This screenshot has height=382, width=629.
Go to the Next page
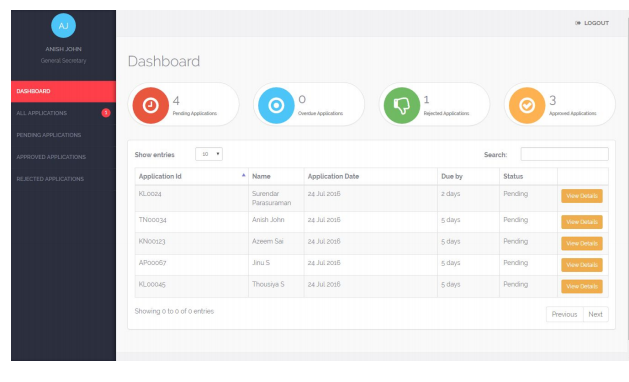(x=596, y=314)
